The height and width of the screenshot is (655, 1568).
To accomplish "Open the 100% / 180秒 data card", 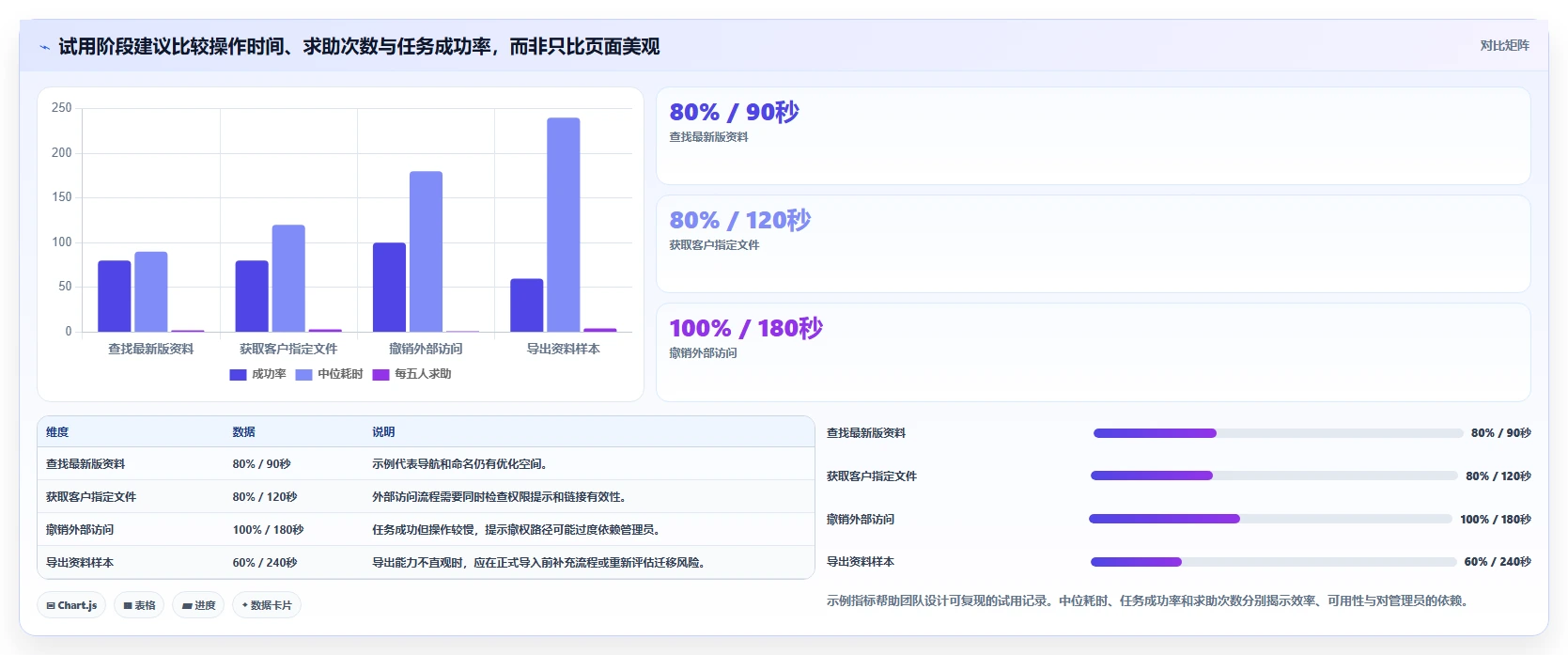I will point(1093,352).
